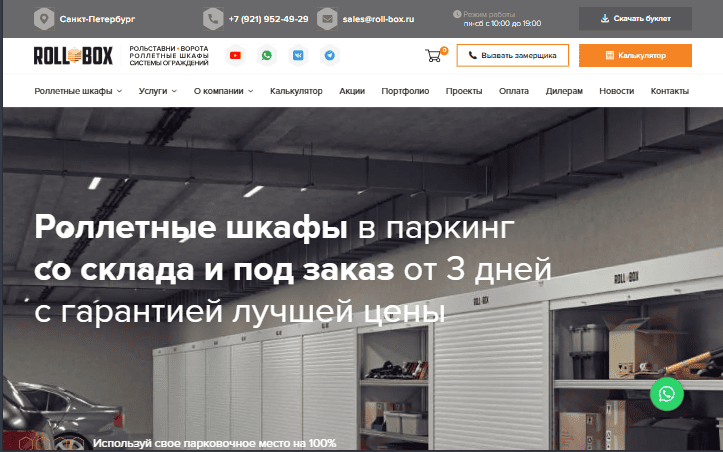Open the Telegram channel icon
The width and height of the screenshot is (723, 452).
pyautogui.click(x=328, y=56)
